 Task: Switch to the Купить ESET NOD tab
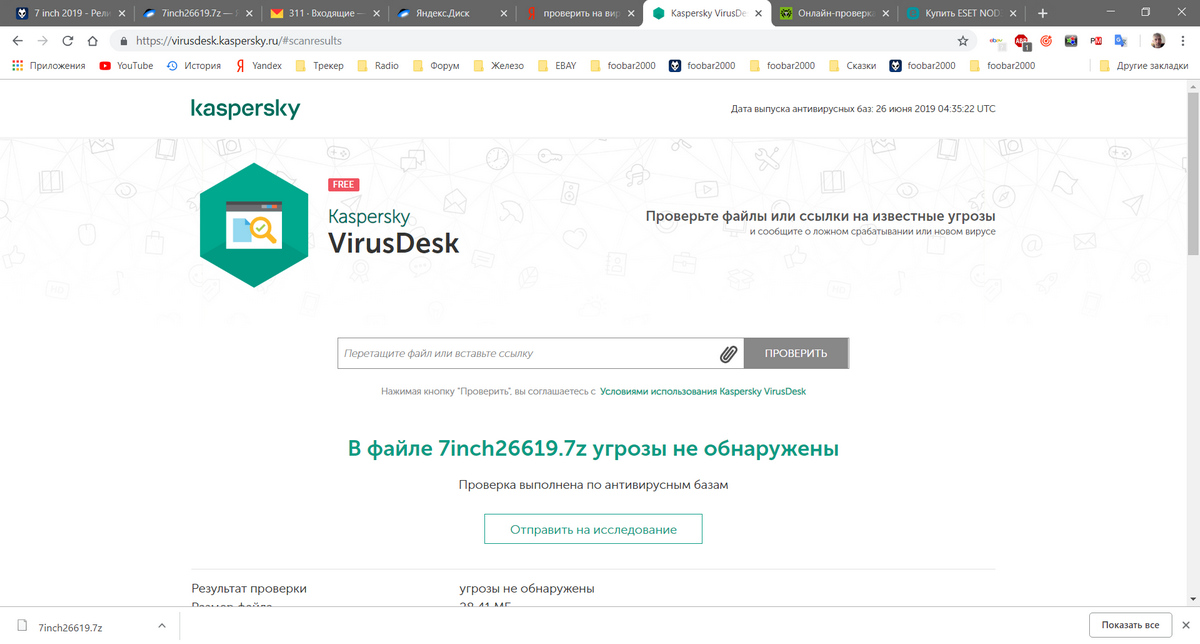pos(960,14)
